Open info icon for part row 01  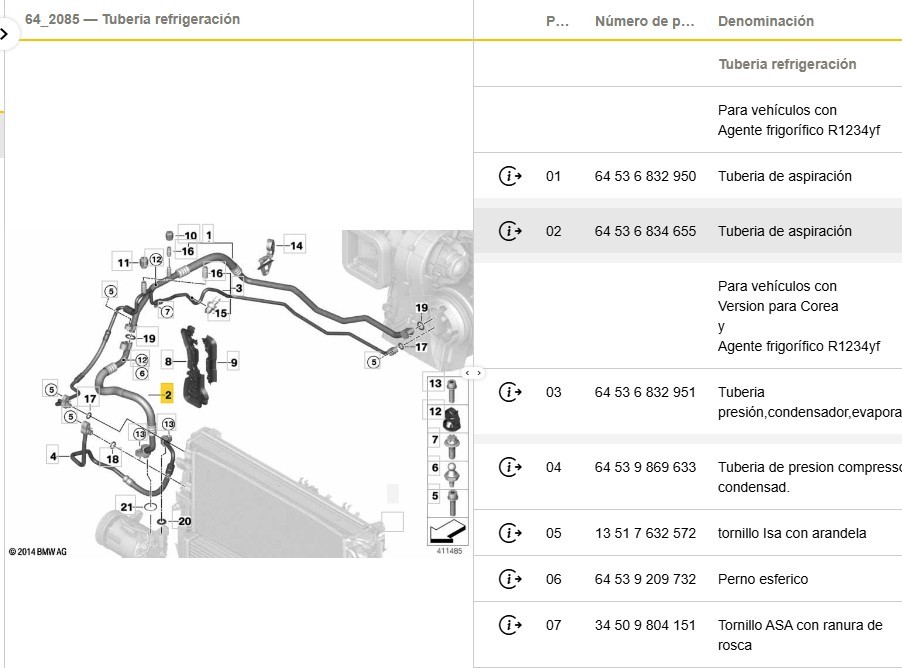510,177
